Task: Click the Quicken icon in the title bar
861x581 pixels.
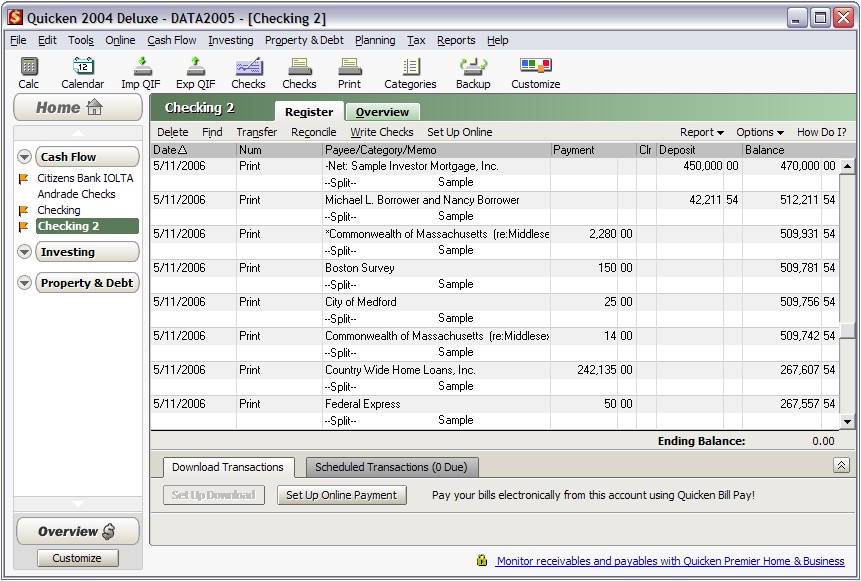Action: click(15, 18)
